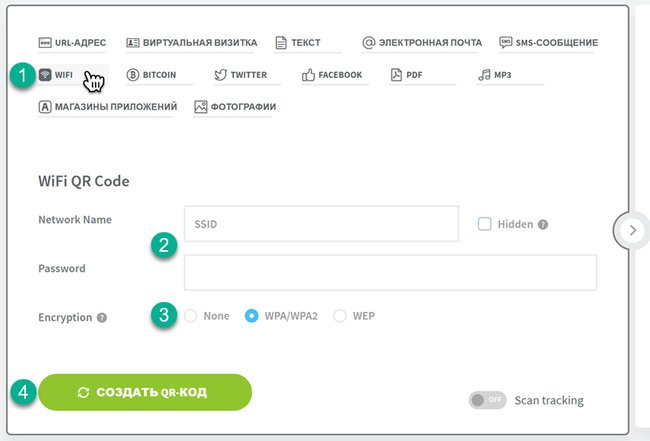The height and width of the screenshot is (441, 650).
Task: Open the Магазины приложений tab
Action: point(108,107)
